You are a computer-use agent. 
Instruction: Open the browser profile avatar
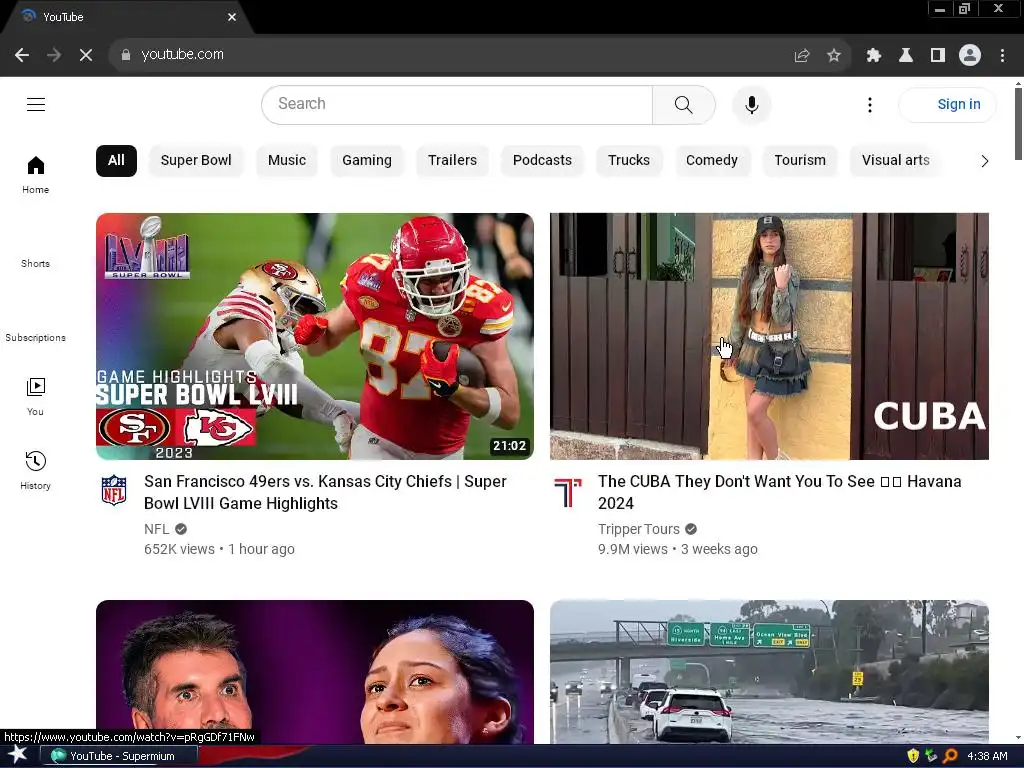[x=970, y=55]
